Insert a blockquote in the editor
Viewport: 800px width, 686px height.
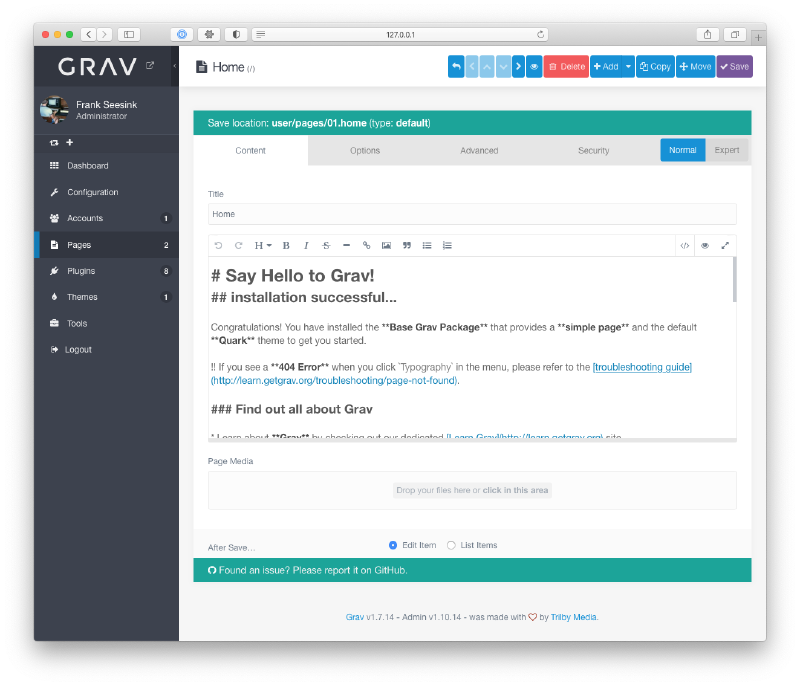pos(405,245)
